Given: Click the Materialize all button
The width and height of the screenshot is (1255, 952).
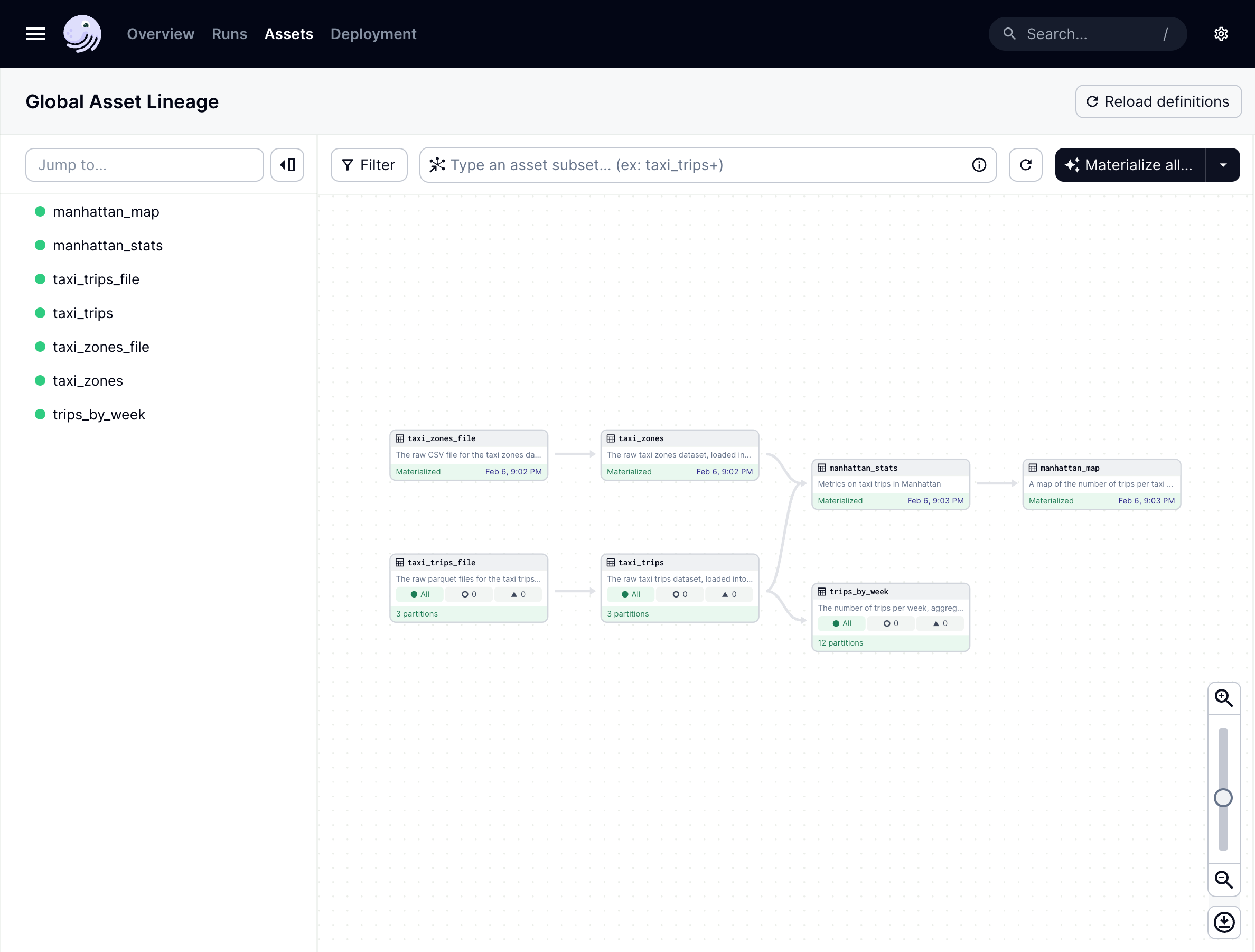Looking at the screenshot, I should click(x=1130, y=165).
